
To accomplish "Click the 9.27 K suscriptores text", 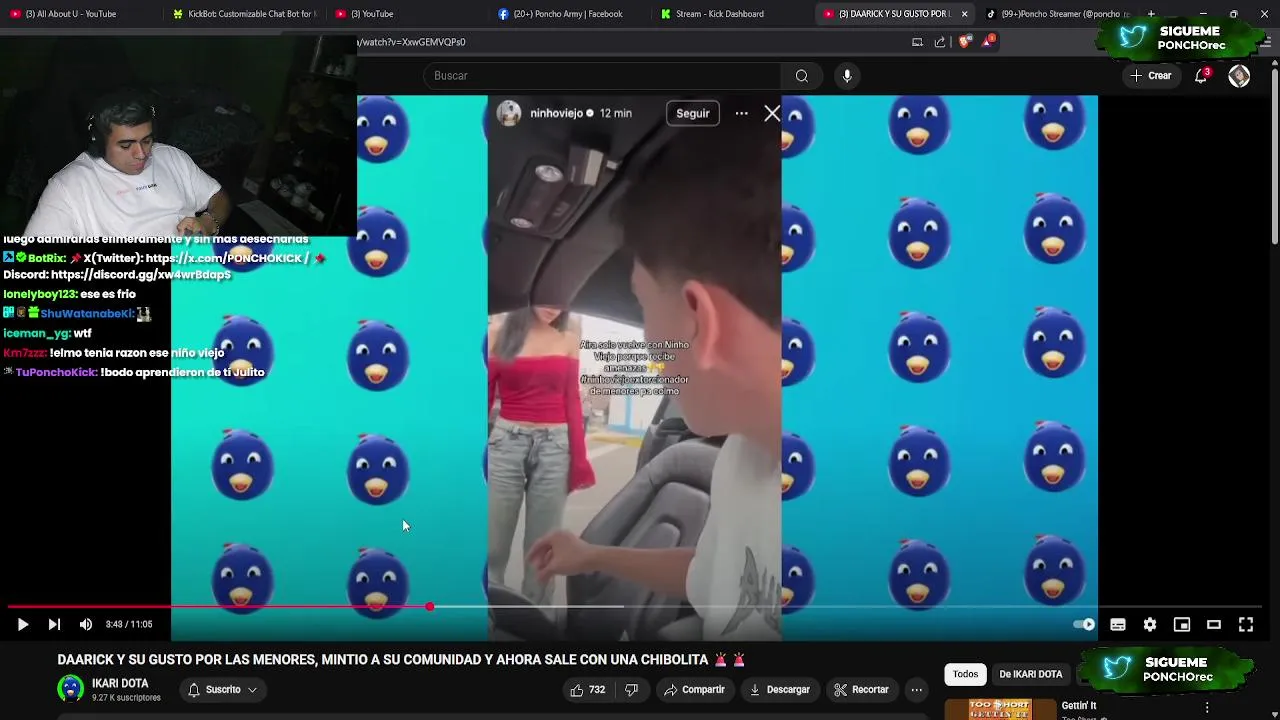I will (126, 698).
